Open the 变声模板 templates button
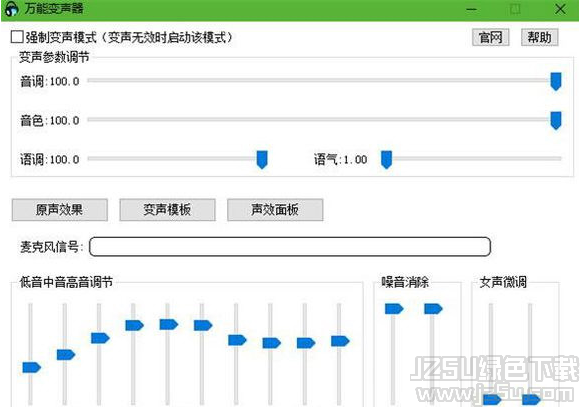 [x=167, y=210]
